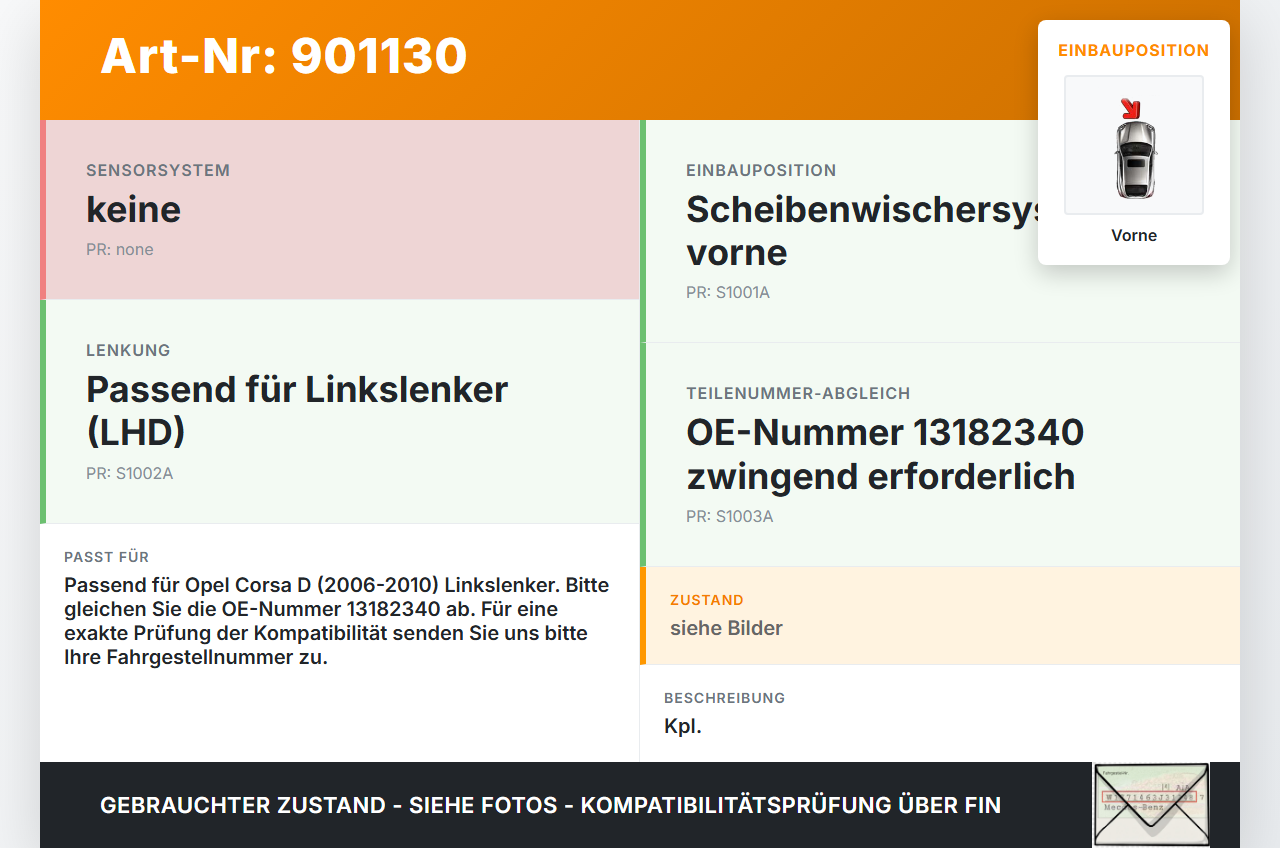The image size is (1280, 848).
Task: Click the Vorne caption below car image
Action: pos(1134,236)
